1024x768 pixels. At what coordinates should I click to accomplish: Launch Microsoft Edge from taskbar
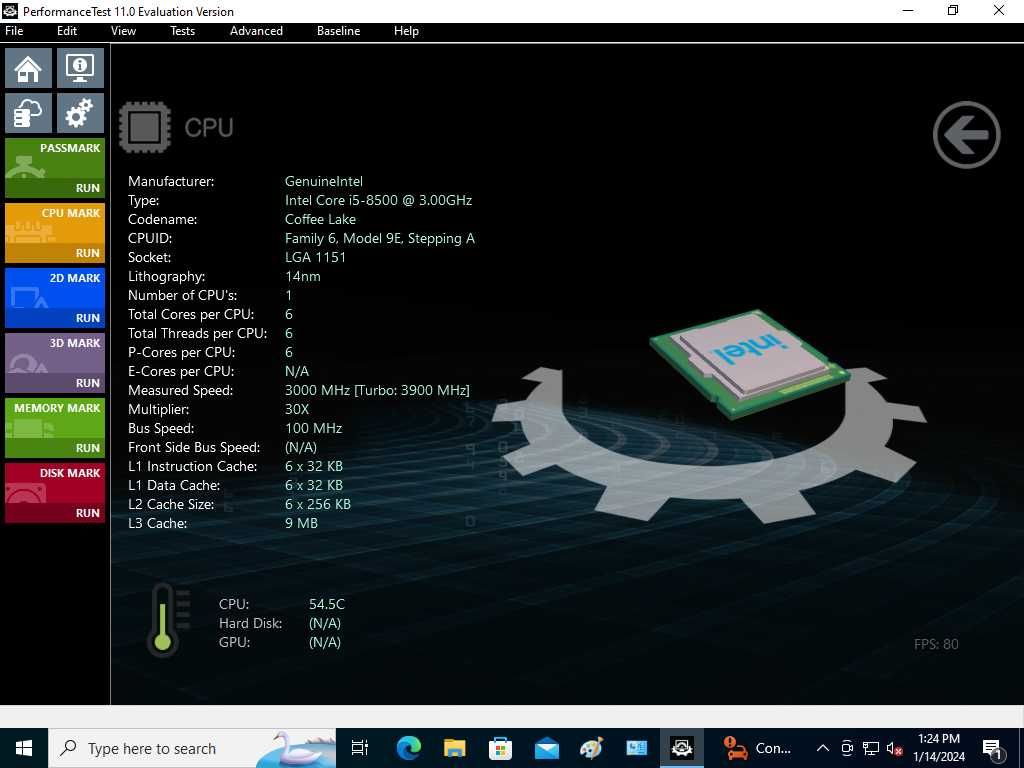click(x=409, y=748)
